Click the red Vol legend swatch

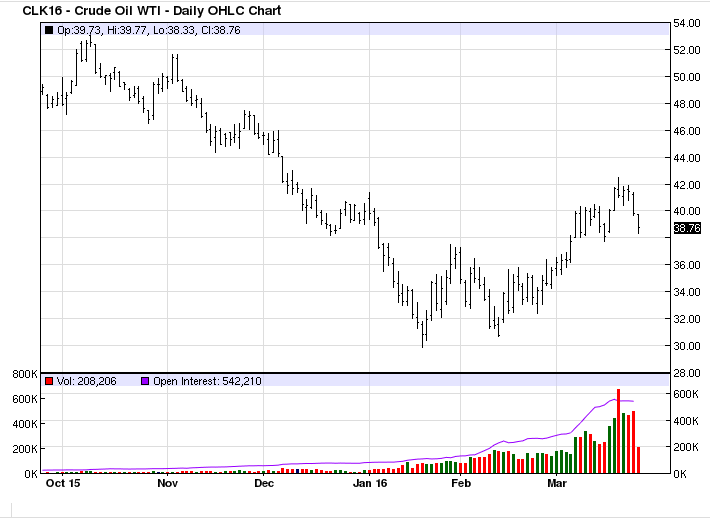(49, 381)
